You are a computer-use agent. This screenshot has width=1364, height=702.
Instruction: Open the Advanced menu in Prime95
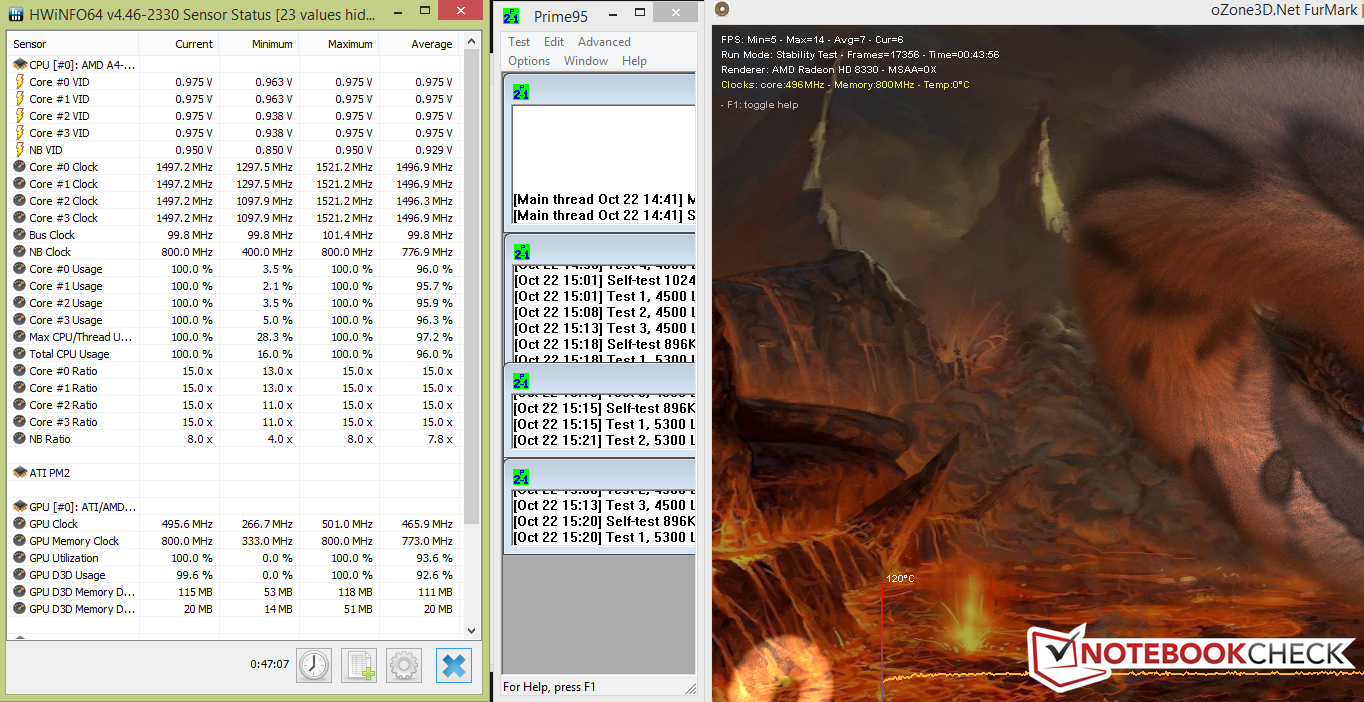click(604, 42)
